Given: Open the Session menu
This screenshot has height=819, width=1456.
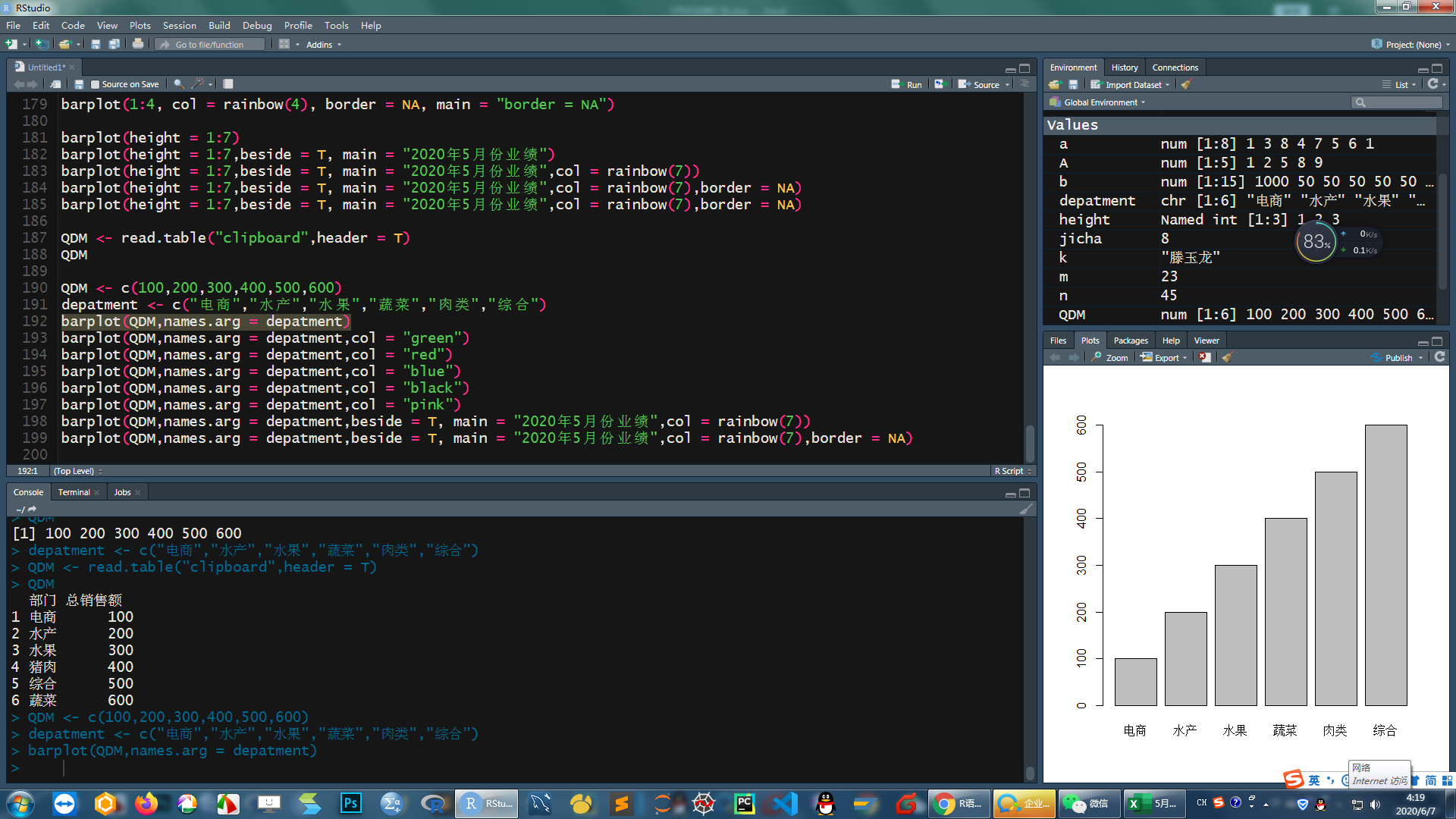Looking at the screenshot, I should pos(179,25).
